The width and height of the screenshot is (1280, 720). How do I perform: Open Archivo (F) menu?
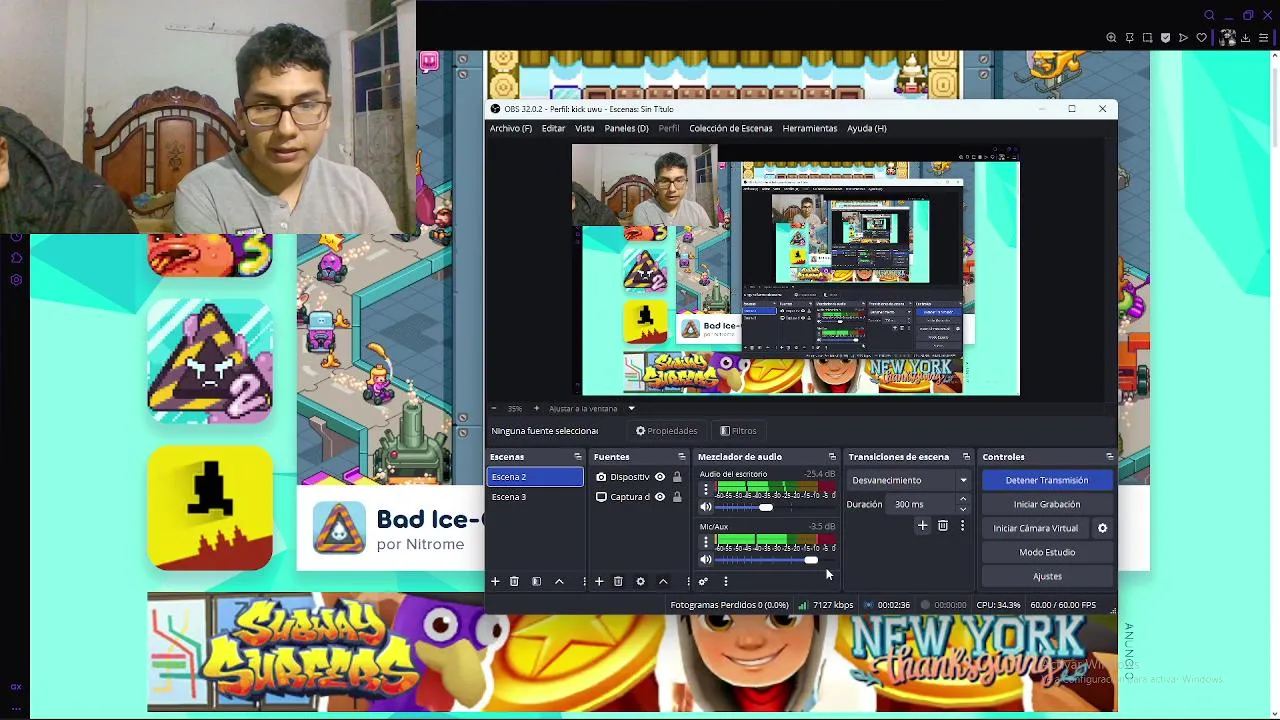(x=510, y=128)
